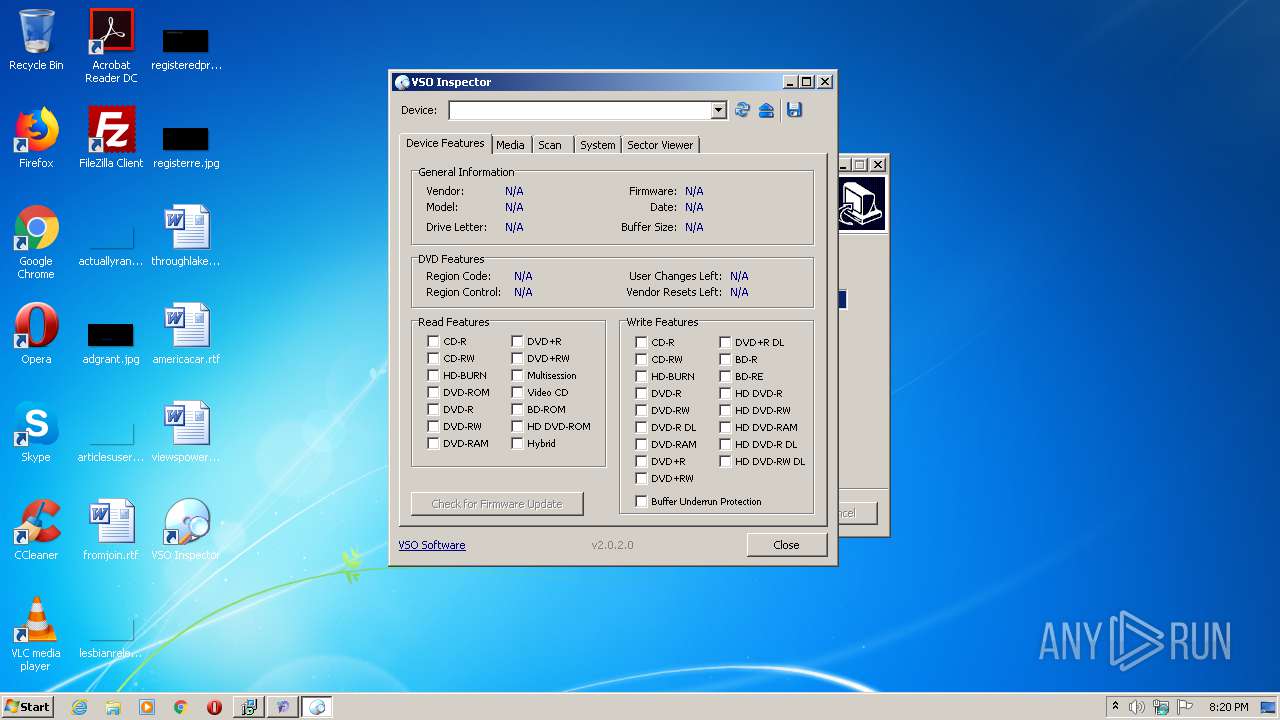This screenshot has width=1280, height=720.
Task: Select the fromjoin.rtf desktop file
Action: 111,530
